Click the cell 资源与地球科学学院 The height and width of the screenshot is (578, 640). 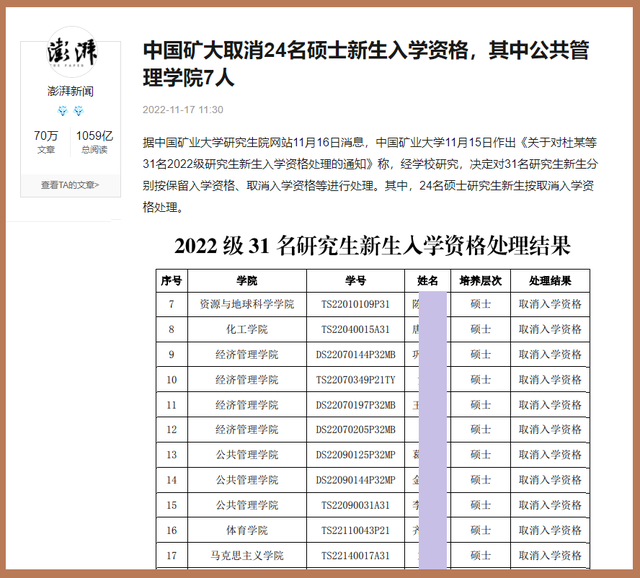click(x=247, y=304)
